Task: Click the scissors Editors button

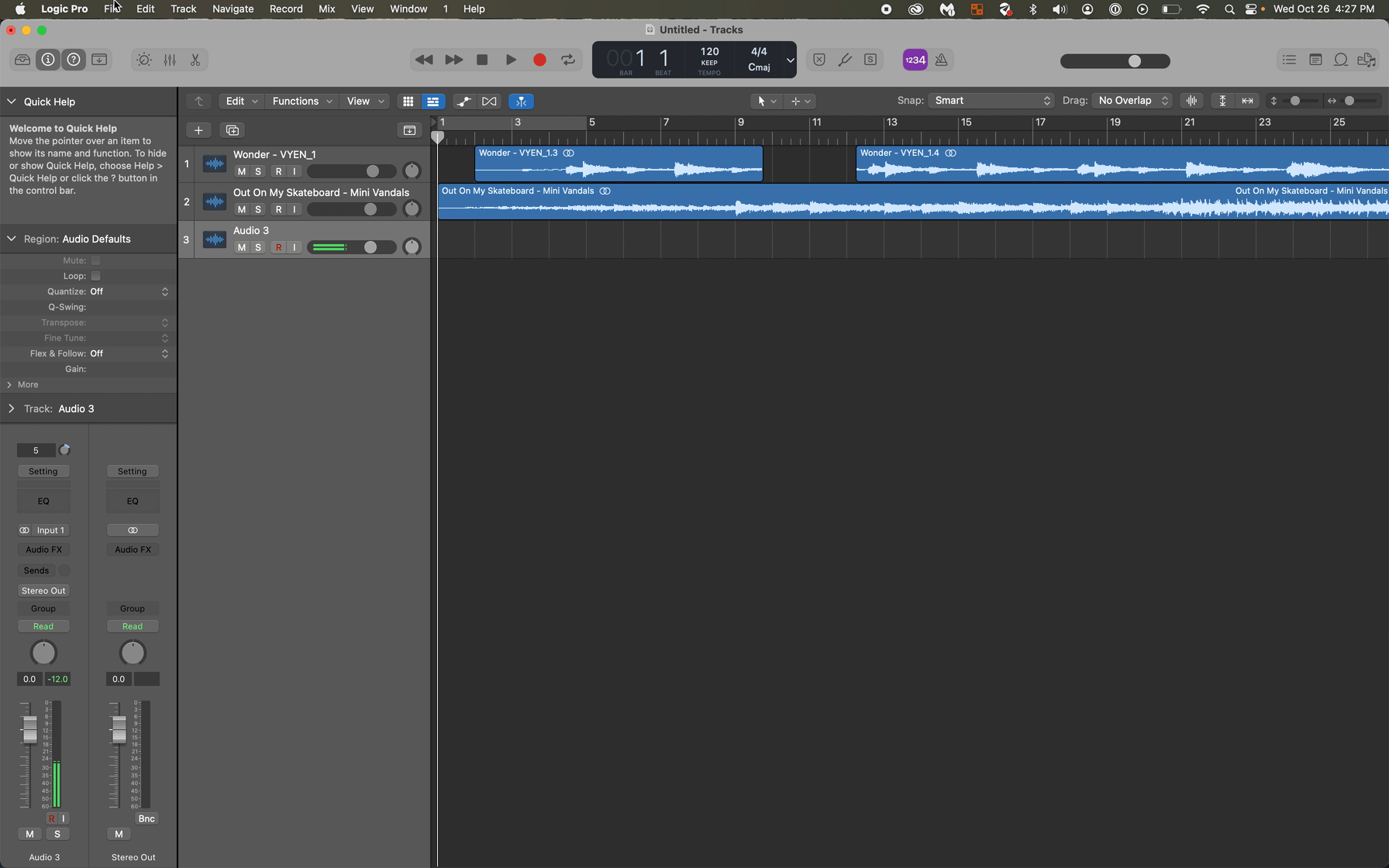Action: point(195,60)
